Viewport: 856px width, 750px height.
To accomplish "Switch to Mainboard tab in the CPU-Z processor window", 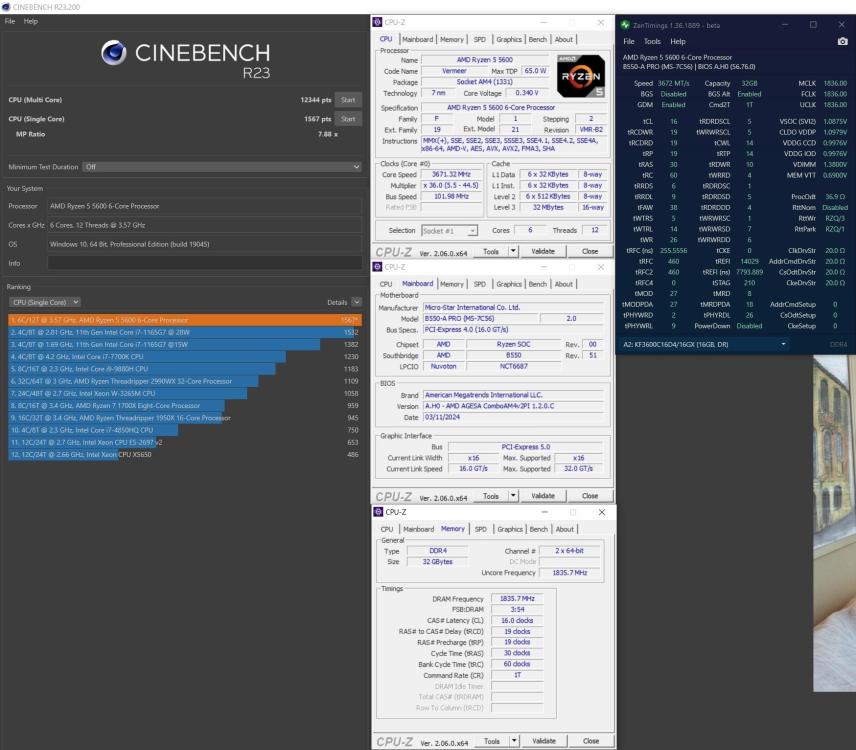I will click(418, 39).
